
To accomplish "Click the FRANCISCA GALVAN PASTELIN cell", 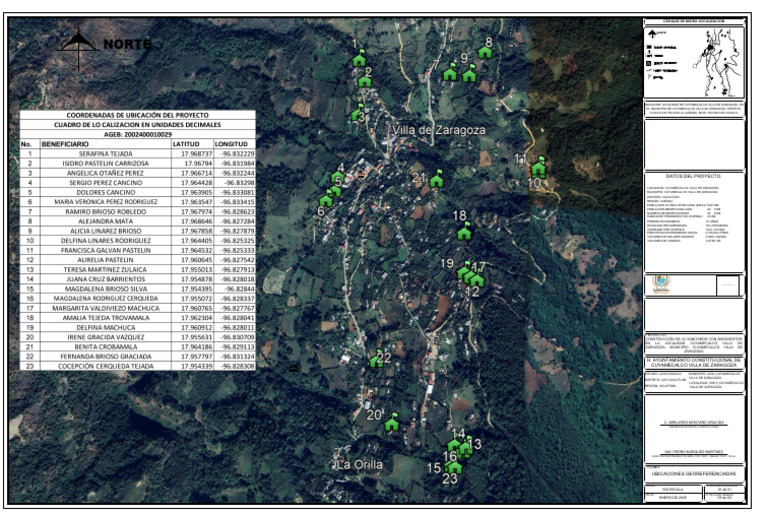I will point(106,250).
